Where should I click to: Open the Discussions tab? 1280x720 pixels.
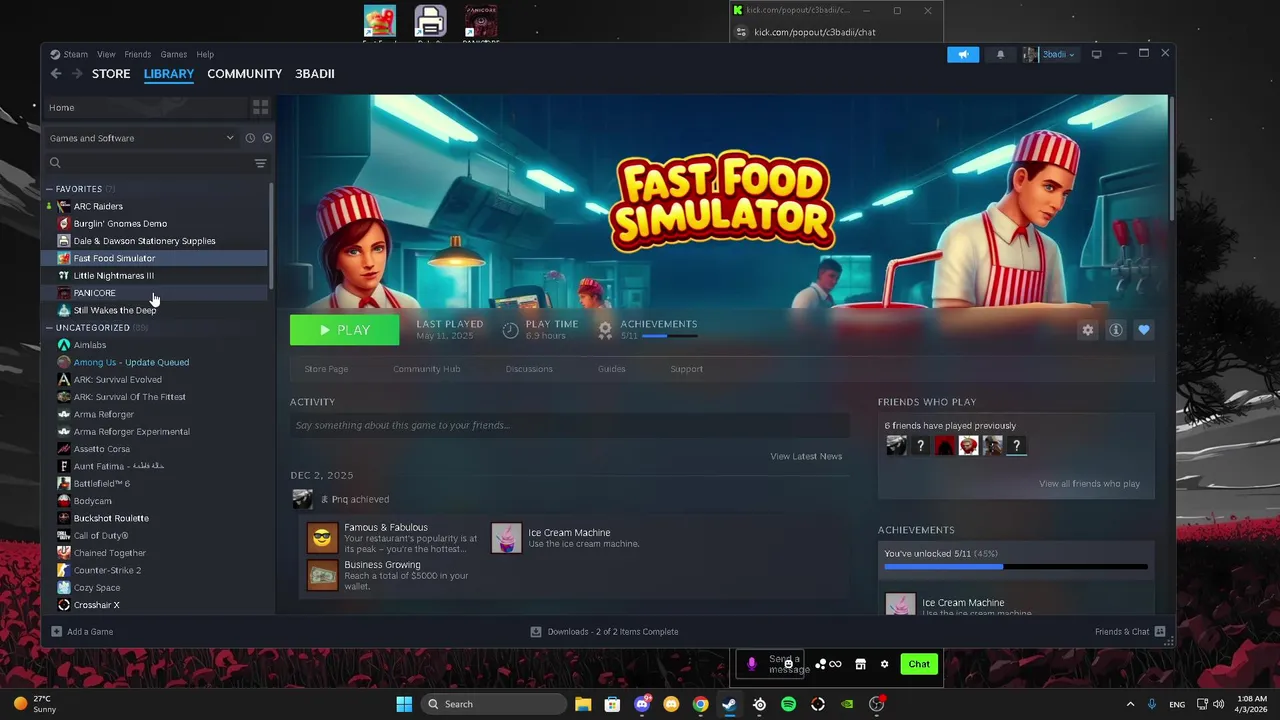[x=529, y=369]
